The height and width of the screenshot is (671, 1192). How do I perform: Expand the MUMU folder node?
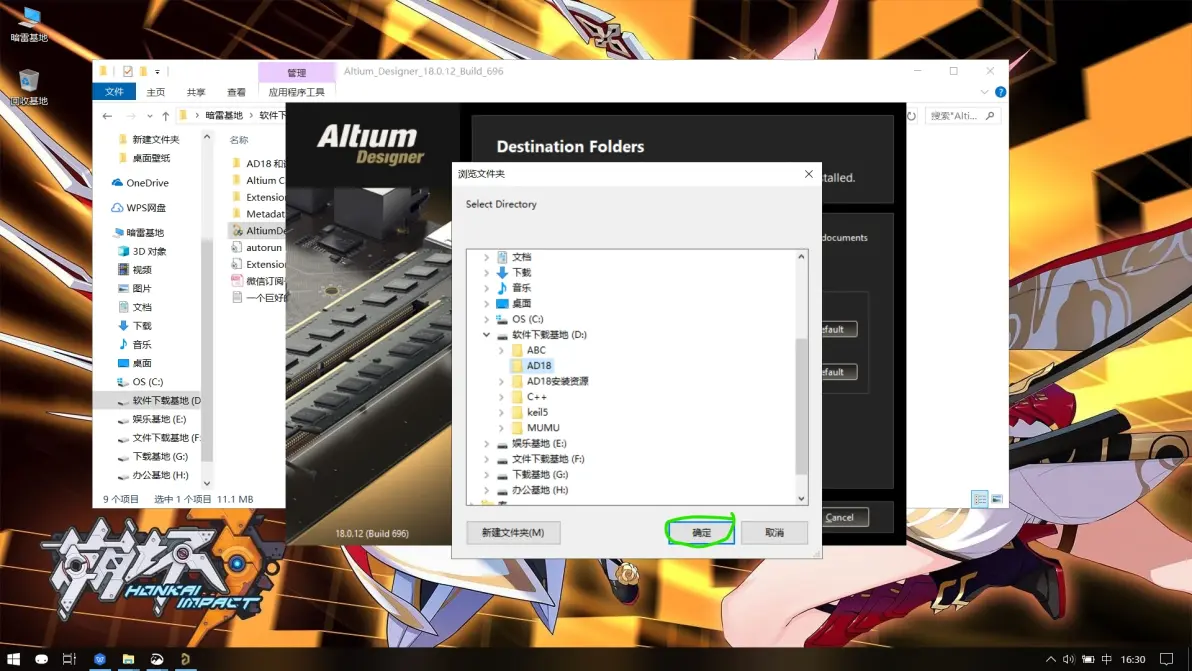[x=501, y=428]
